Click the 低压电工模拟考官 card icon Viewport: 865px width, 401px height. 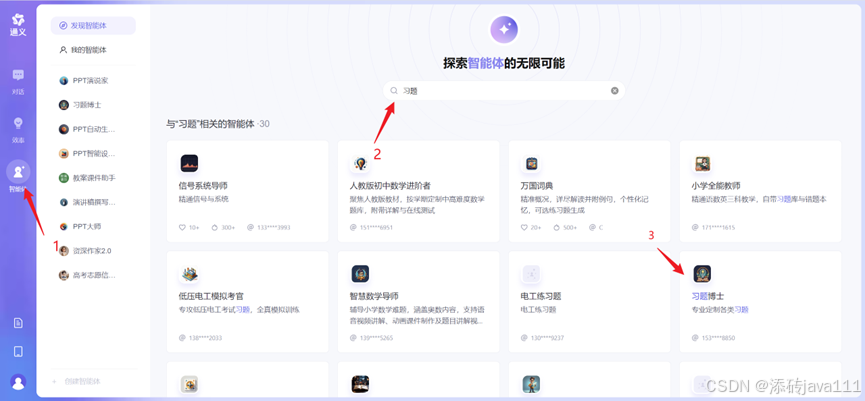(189, 274)
